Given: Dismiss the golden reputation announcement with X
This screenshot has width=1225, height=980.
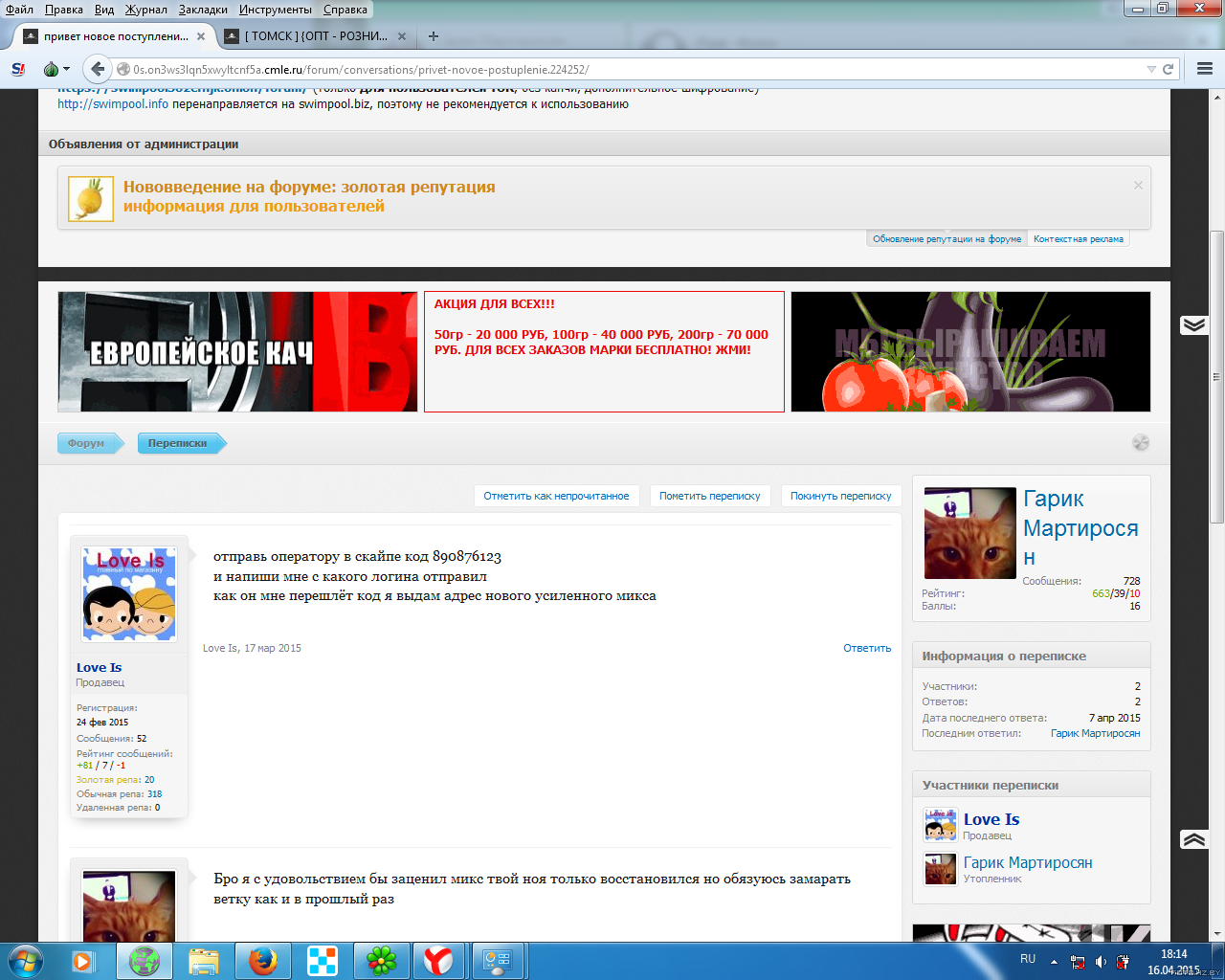Looking at the screenshot, I should pos(1138,186).
